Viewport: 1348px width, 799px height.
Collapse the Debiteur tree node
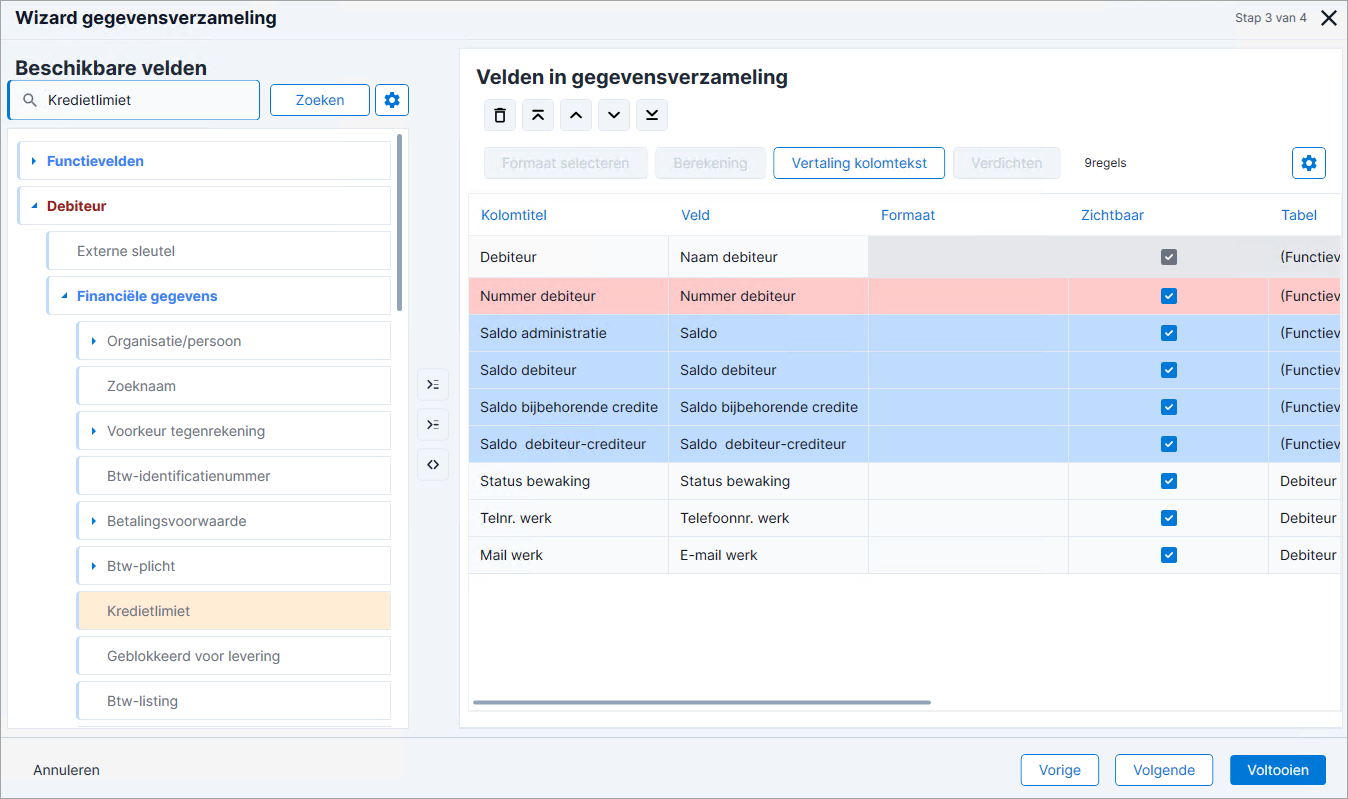[x=34, y=206]
